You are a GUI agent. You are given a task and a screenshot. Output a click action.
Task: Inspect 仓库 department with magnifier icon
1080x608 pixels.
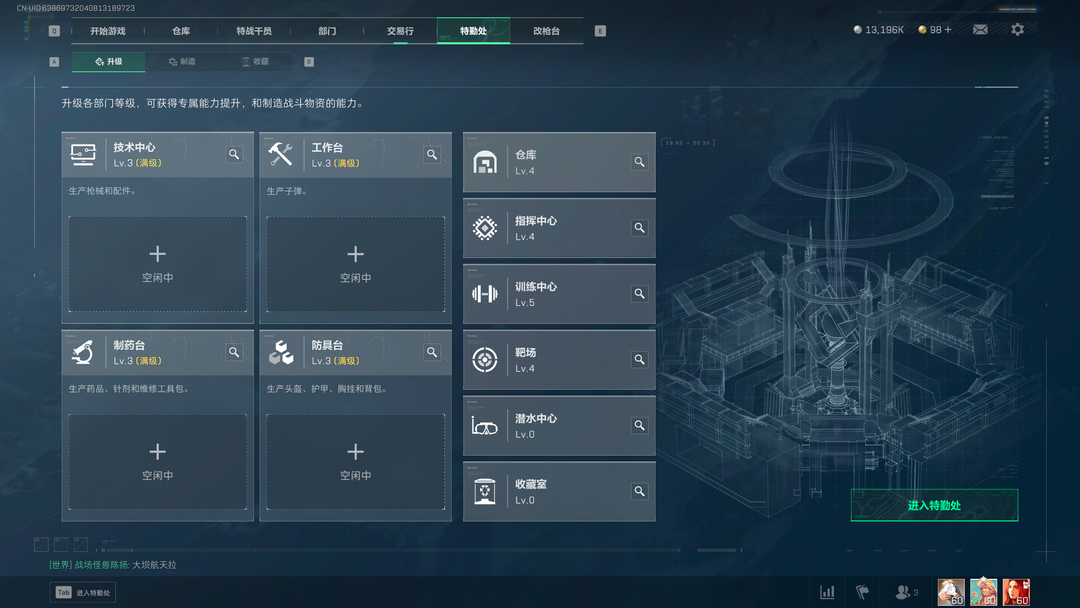point(639,162)
